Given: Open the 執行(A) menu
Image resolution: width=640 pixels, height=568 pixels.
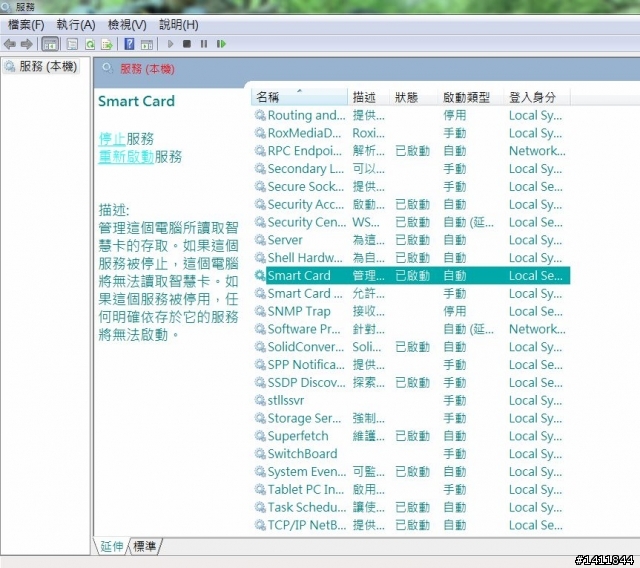Looking at the screenshot, I should [x=76, y=25].
